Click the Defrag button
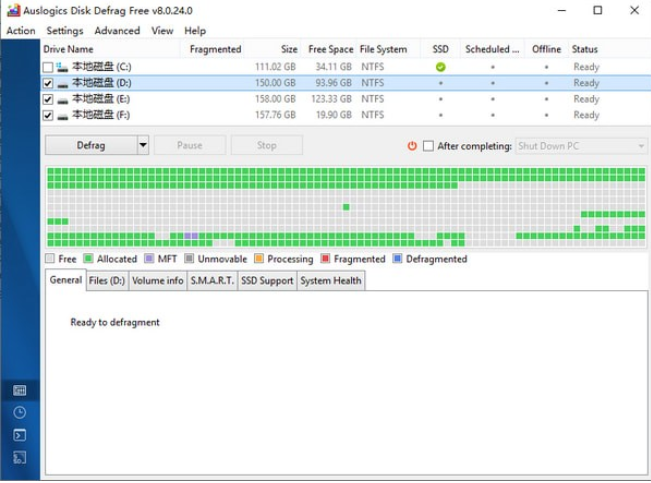This screenshot has width=651, height=483. coord(91,145)
